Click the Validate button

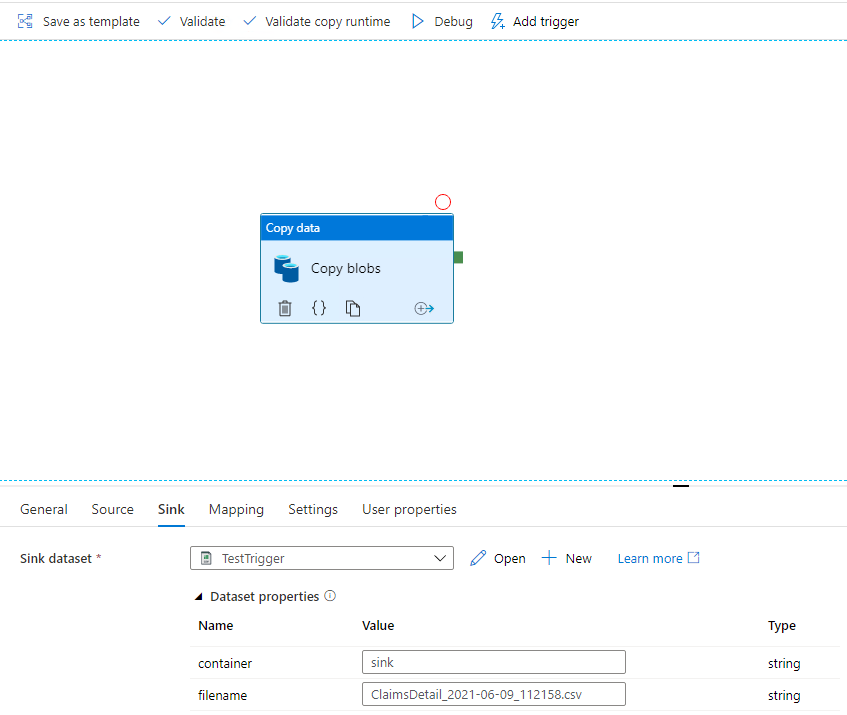pos(191,21)
